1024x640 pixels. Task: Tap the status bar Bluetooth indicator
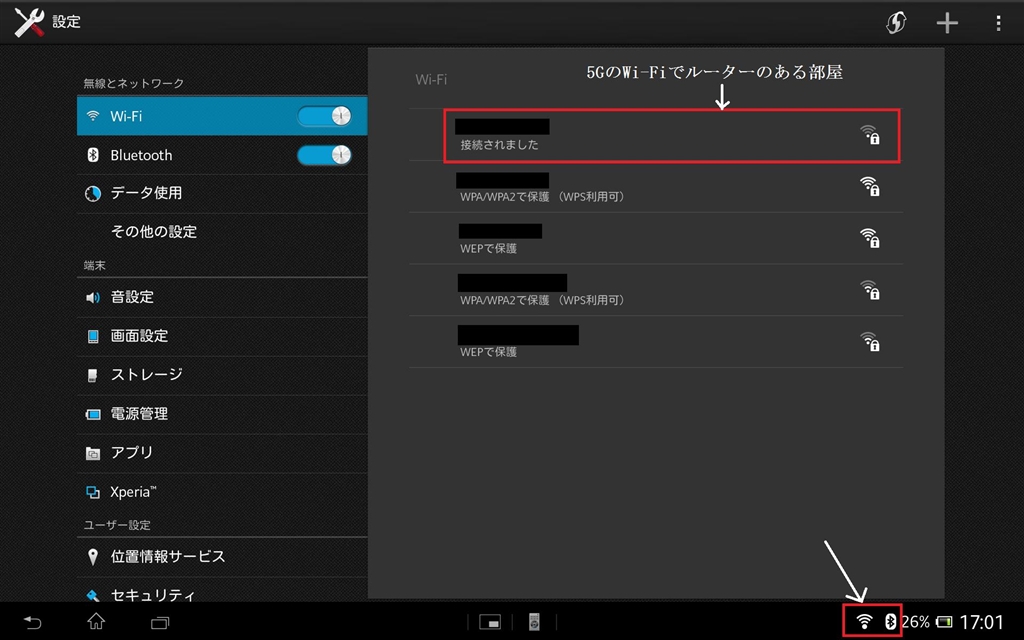click(890, 621)
